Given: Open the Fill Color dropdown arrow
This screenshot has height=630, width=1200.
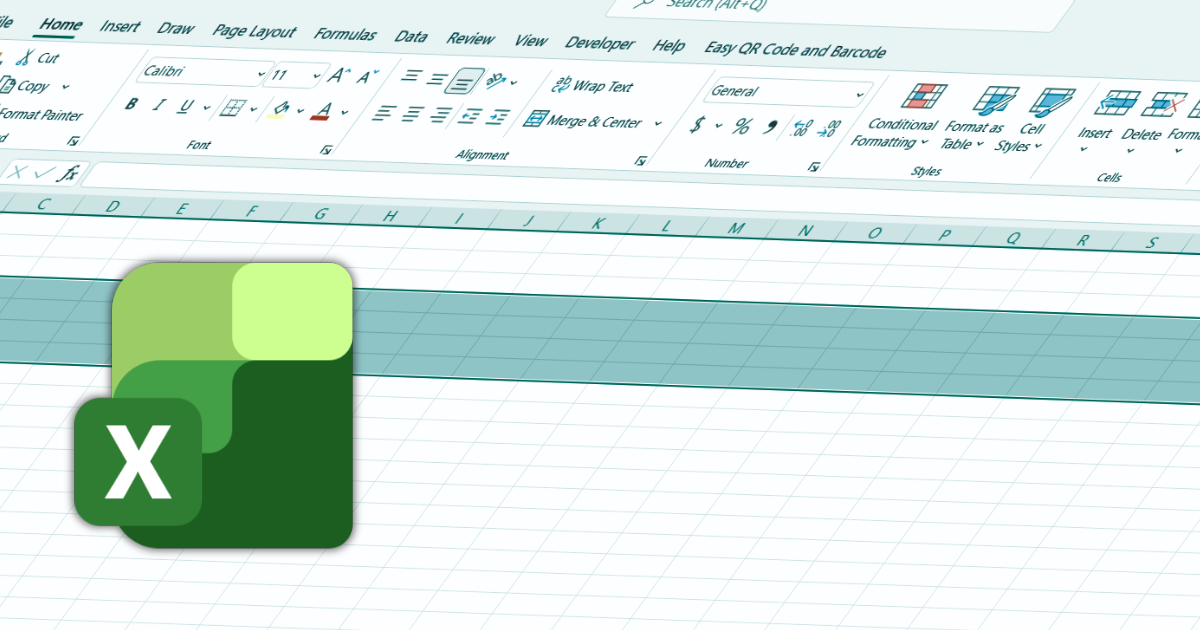Looking at the screenshot, I should [299, 111].
